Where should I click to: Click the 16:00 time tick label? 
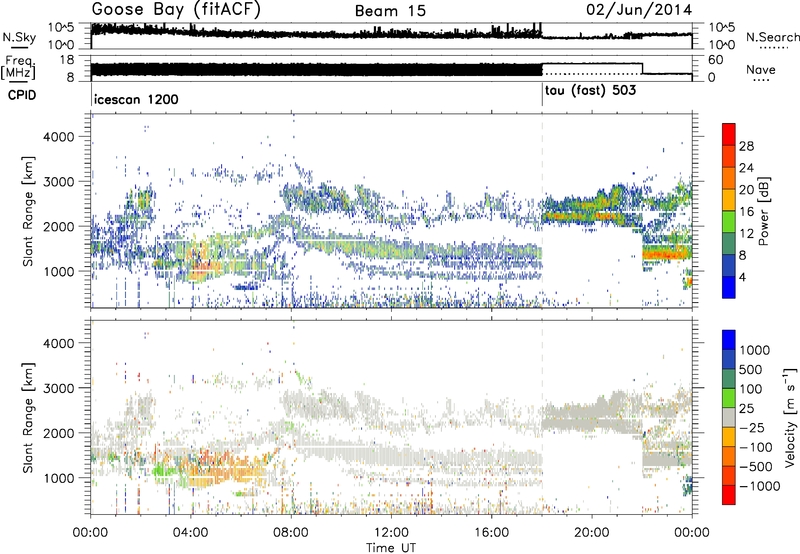[491, 533]
